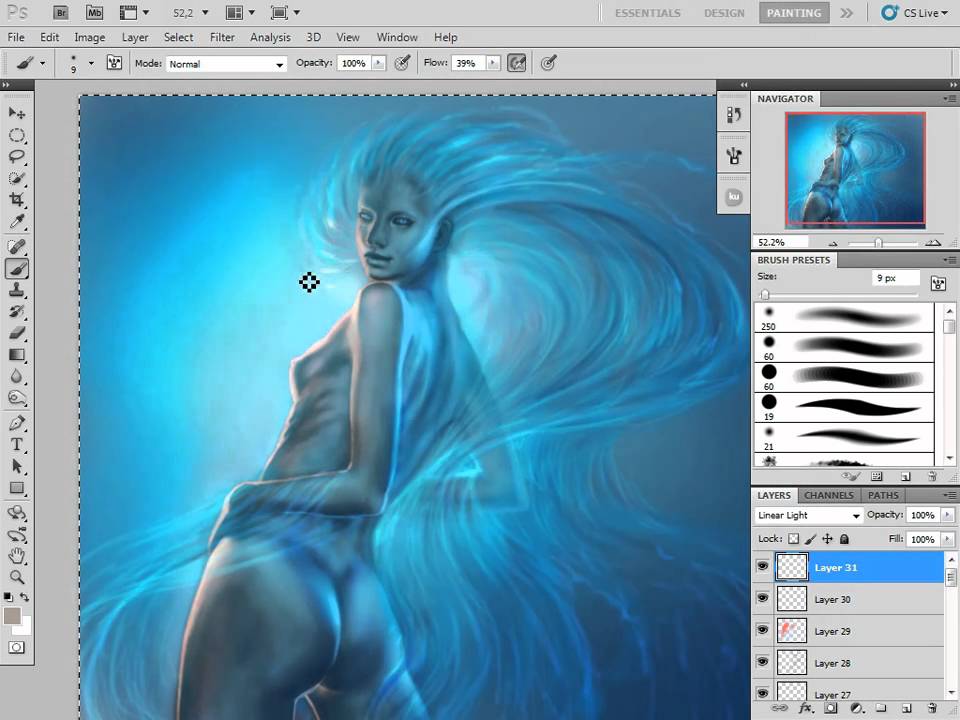
Task: Select the Quick Selection tool
Action: [x=17, y=178]
